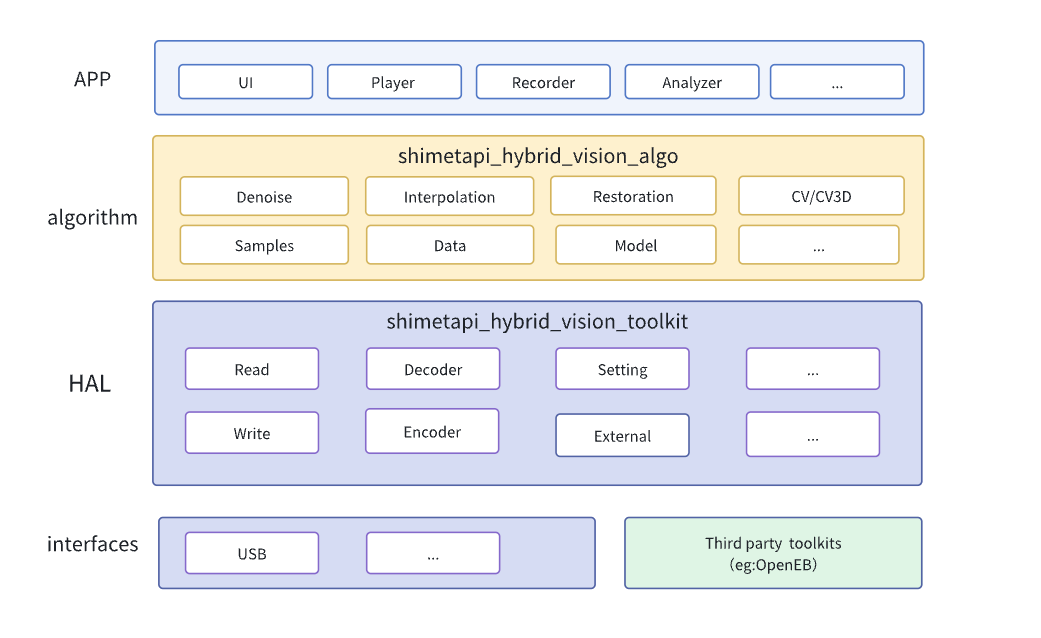
Task: Click the shimetapi_hybrid_vision_toolkit title
Action: tap(537, 321)
